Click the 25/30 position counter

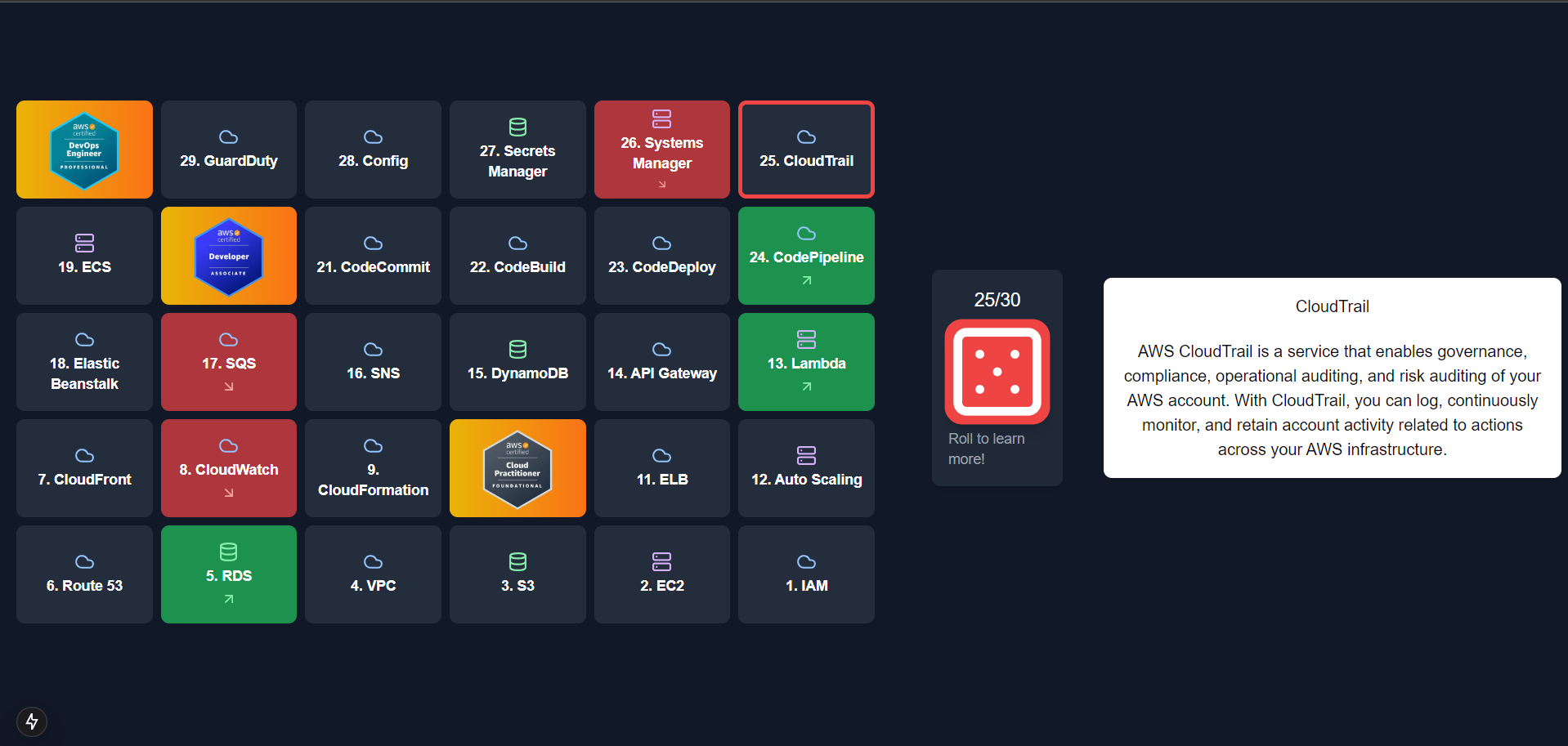pos(997,300)
